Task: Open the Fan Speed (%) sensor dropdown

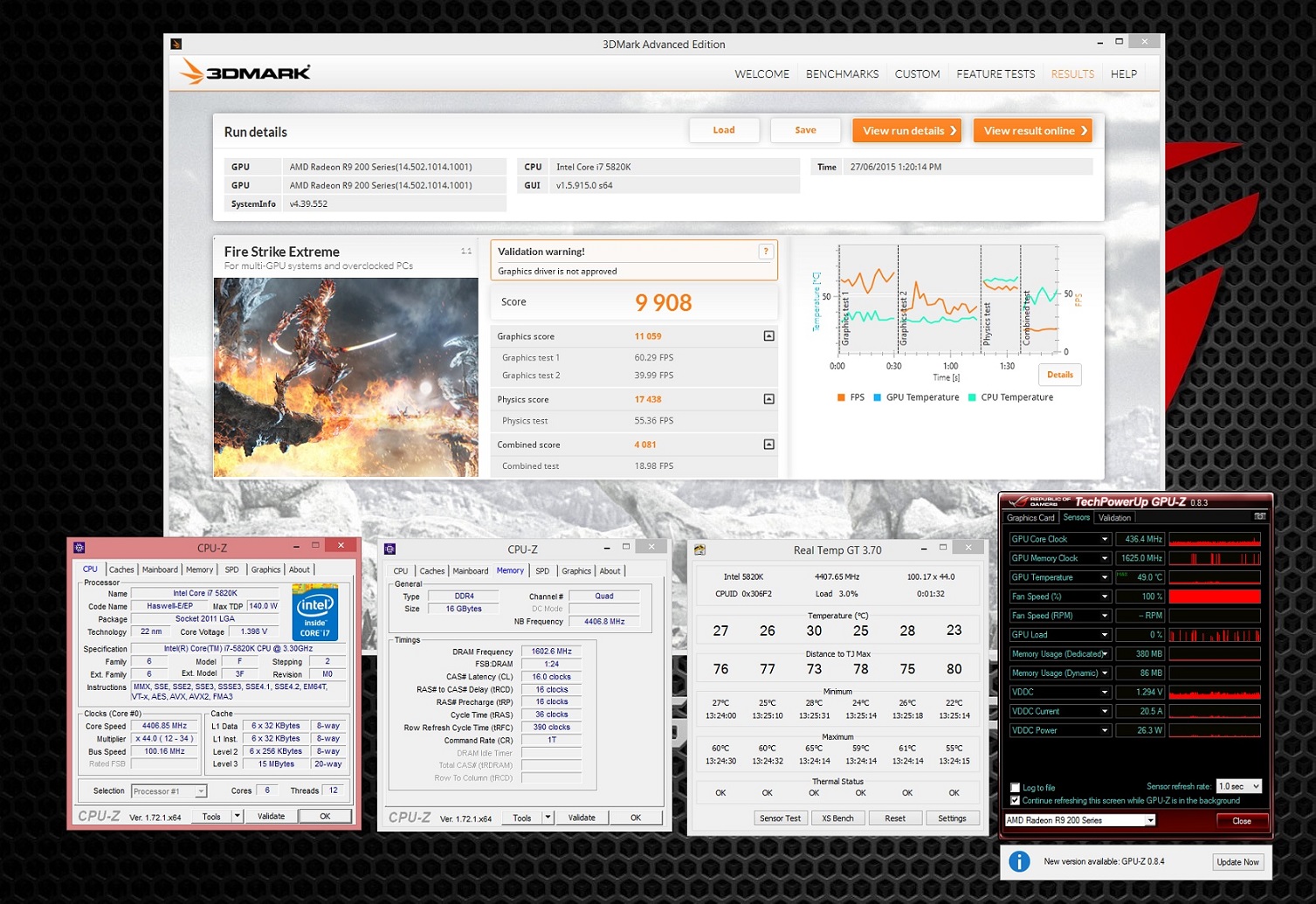Action: click(x=1104, y=597)
